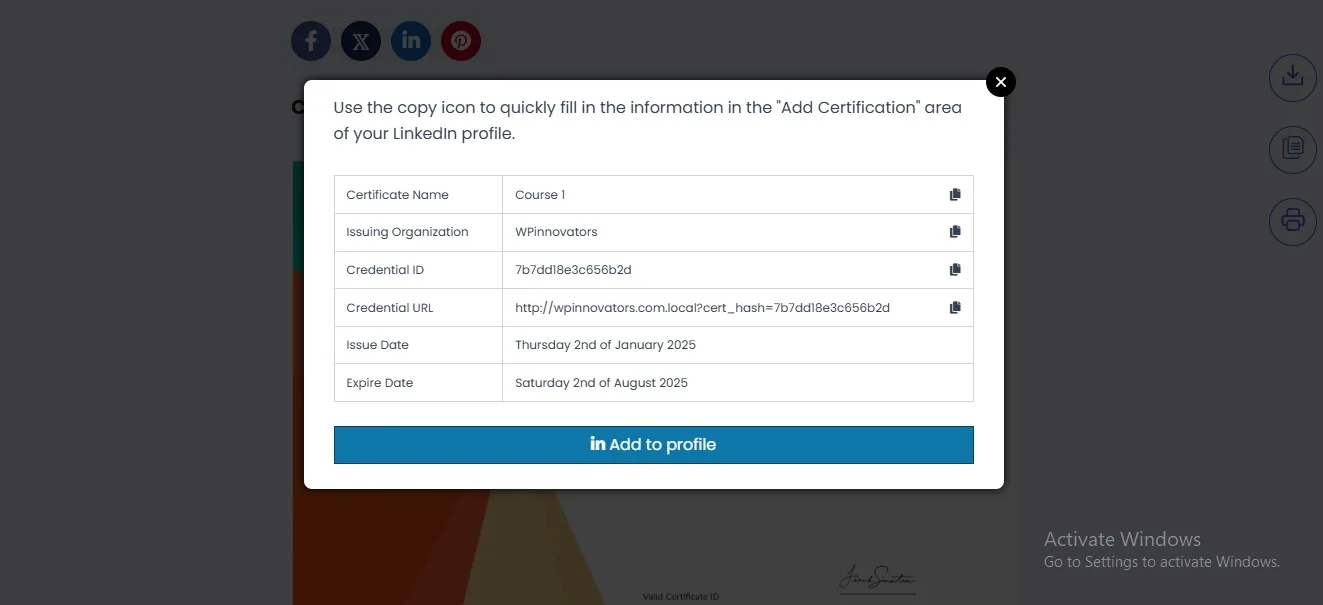Click the signature on the certificate
Viewport: 1323px width, 605px height.
click(877, 577)
